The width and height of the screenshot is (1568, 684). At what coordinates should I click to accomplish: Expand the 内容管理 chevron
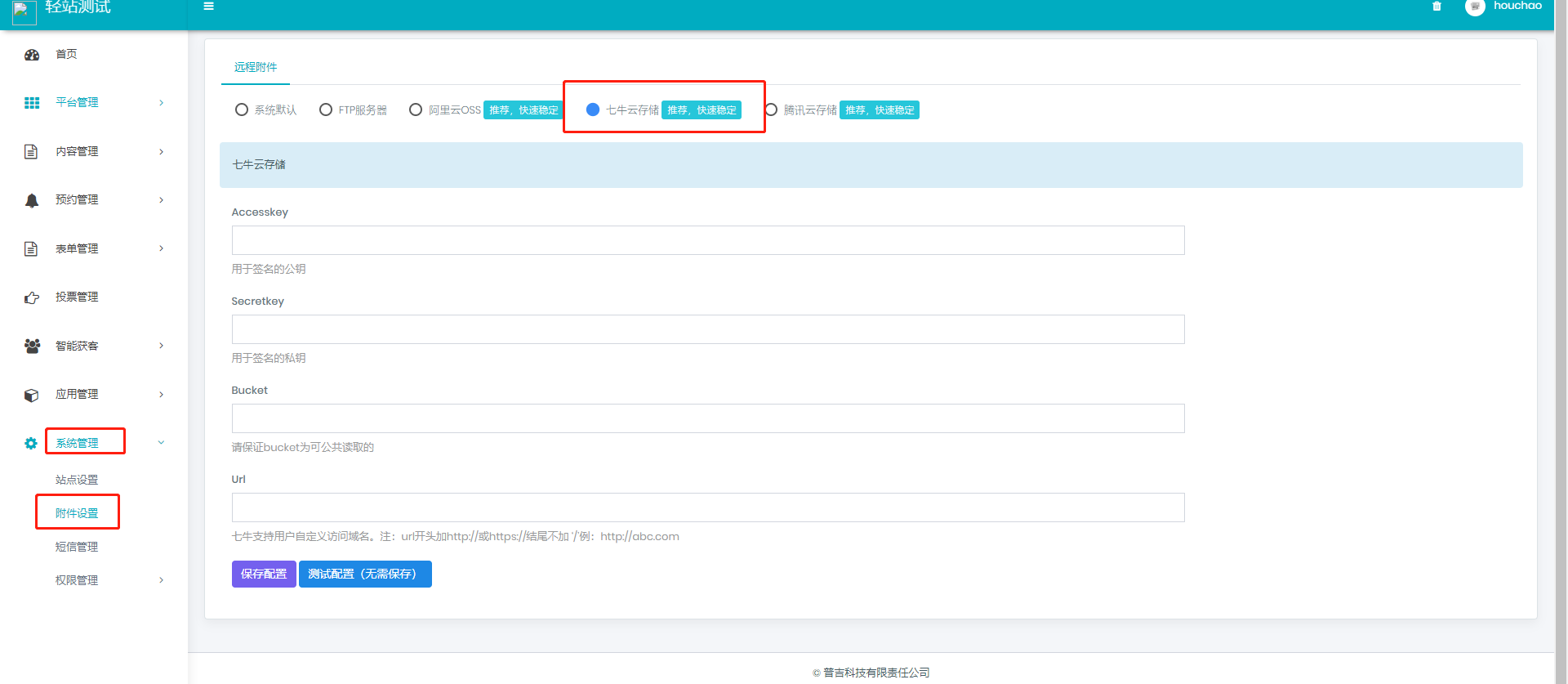pos(161,151)
